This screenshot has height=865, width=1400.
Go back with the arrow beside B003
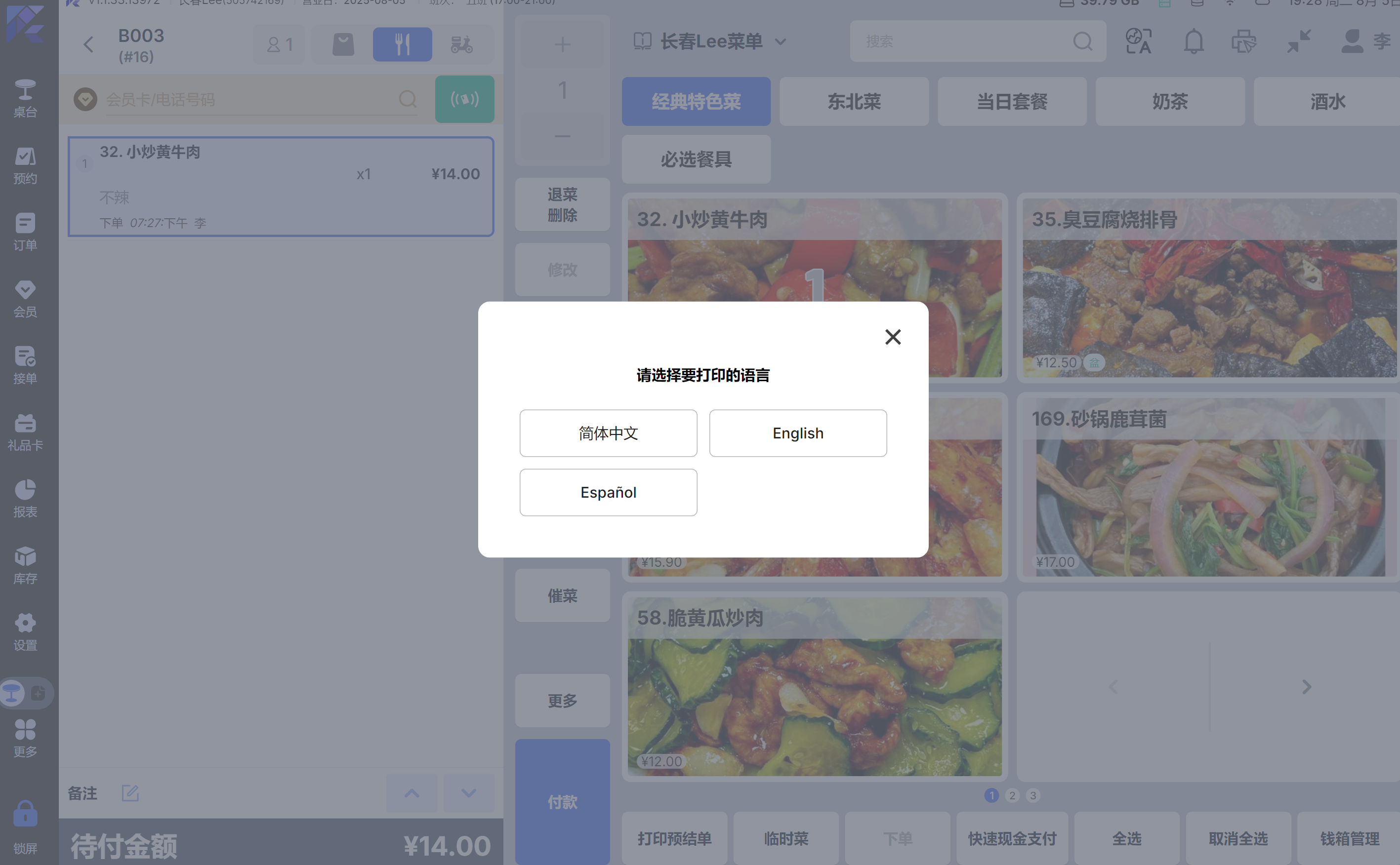coord(89,44)
